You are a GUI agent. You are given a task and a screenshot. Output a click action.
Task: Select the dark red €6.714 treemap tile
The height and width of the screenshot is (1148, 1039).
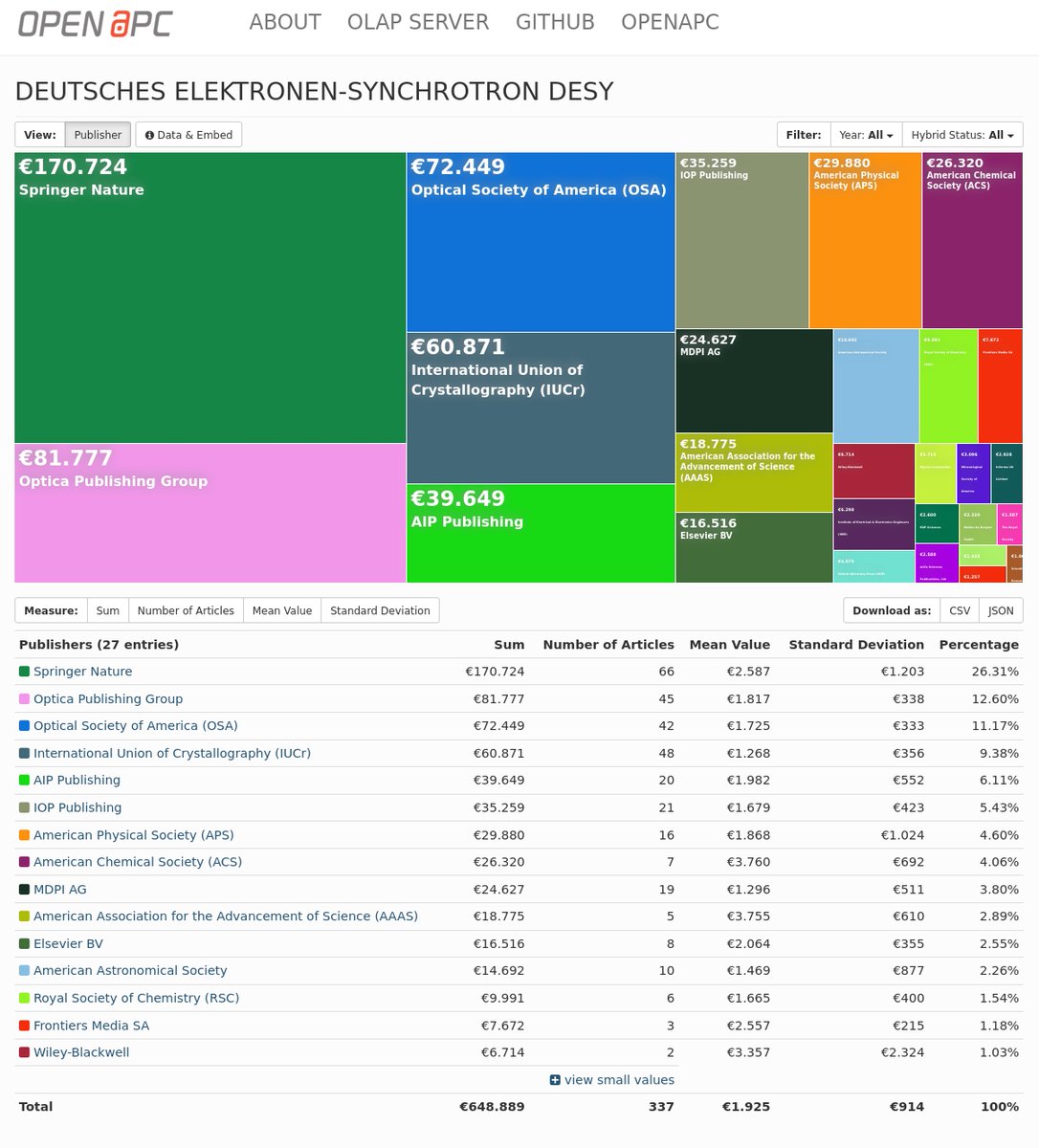(x=874, y=471)
